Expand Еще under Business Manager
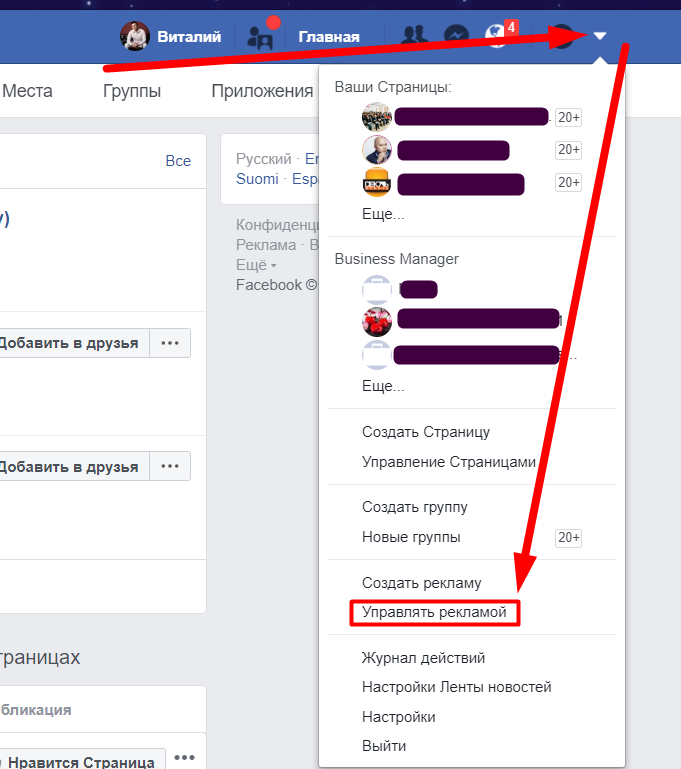The image size is (681, 769). 383,386
